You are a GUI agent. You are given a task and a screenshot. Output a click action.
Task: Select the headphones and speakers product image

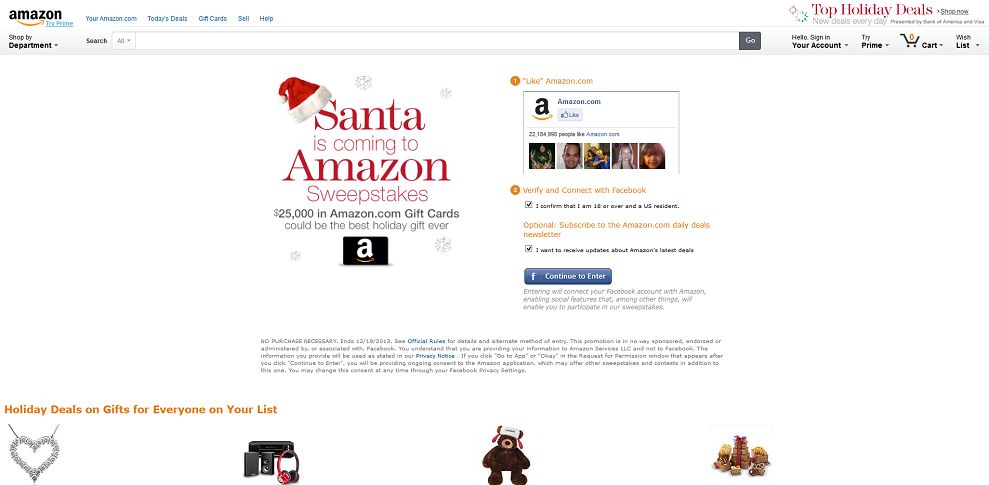pyautogui.click(x=271, y=459)
